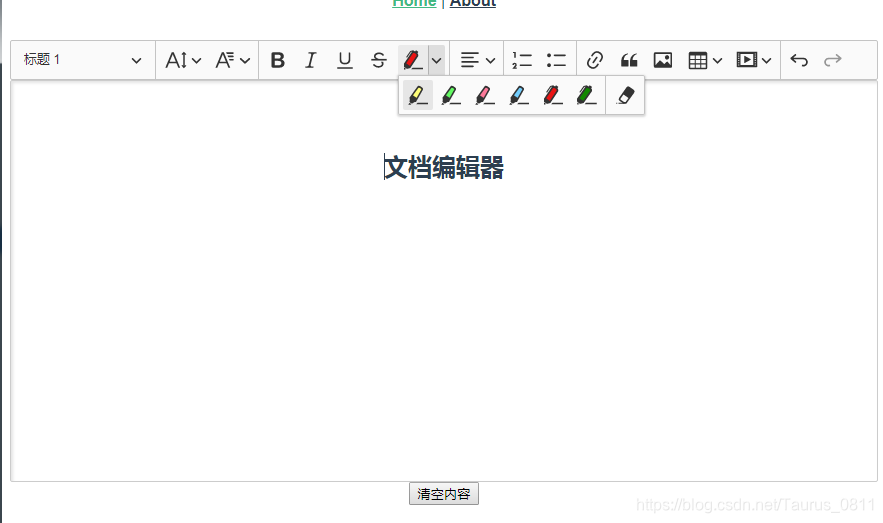This screenshot has width=883, height=523.
Task: Apply the red highlight marker button
Action: coord(413,60)
